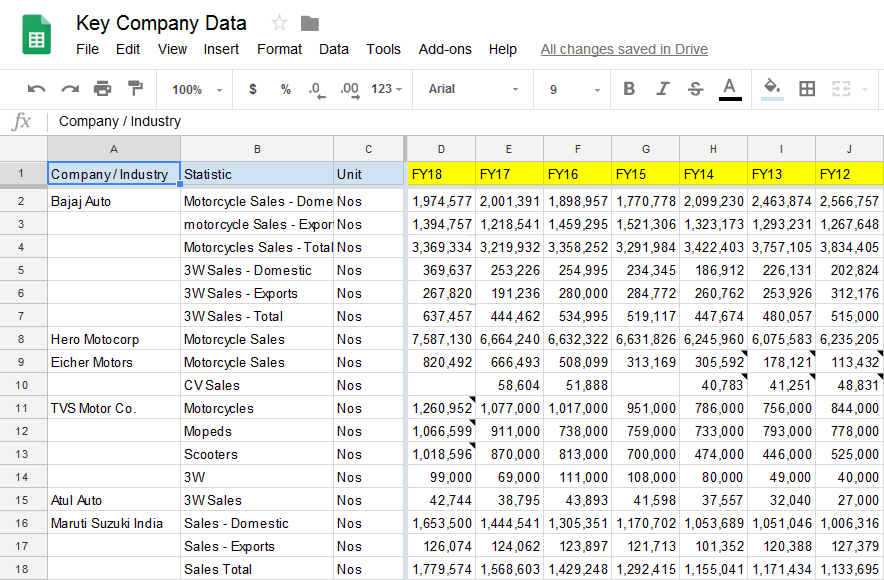Select the TVS Motor Co. cell
884x580 pixels.
point(114,408)
